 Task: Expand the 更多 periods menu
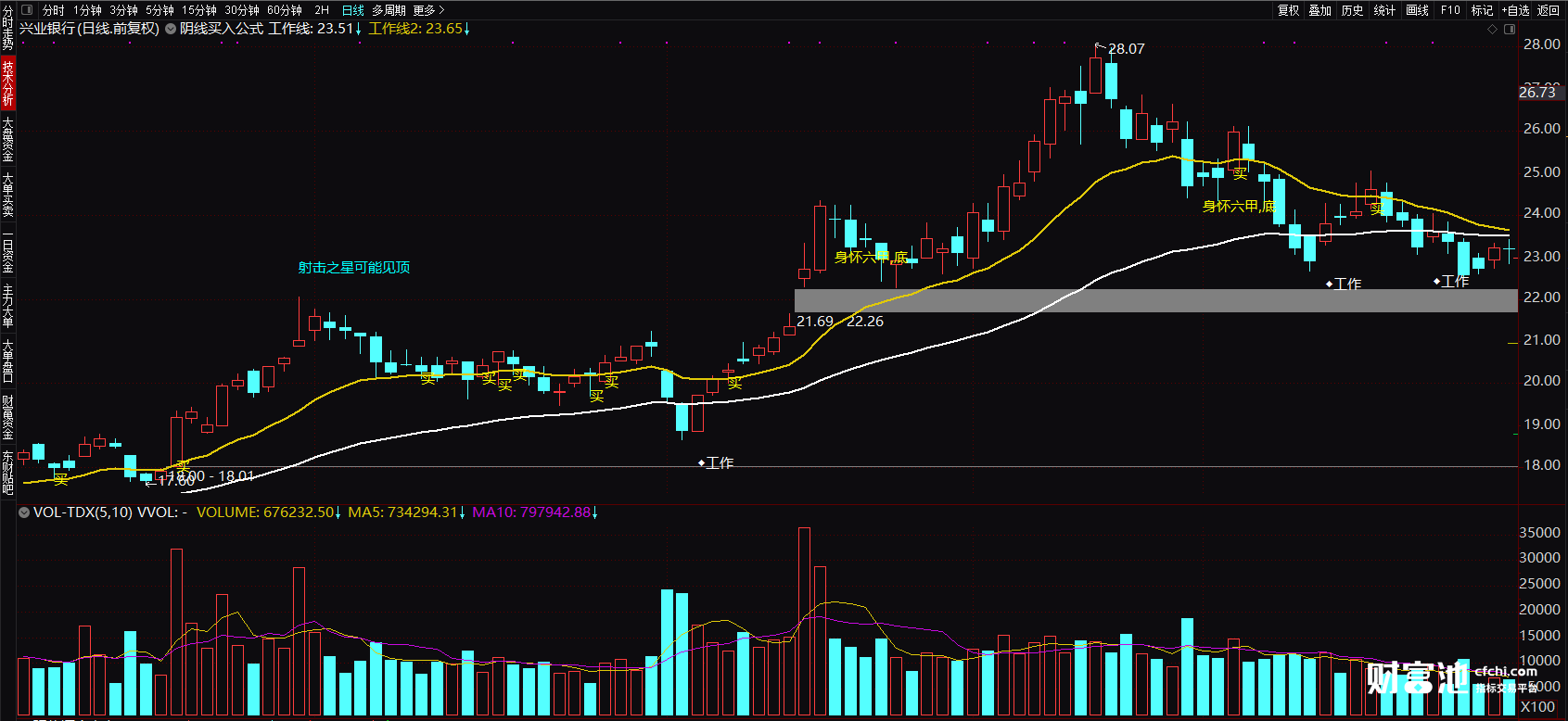click(x=428, y=10)
